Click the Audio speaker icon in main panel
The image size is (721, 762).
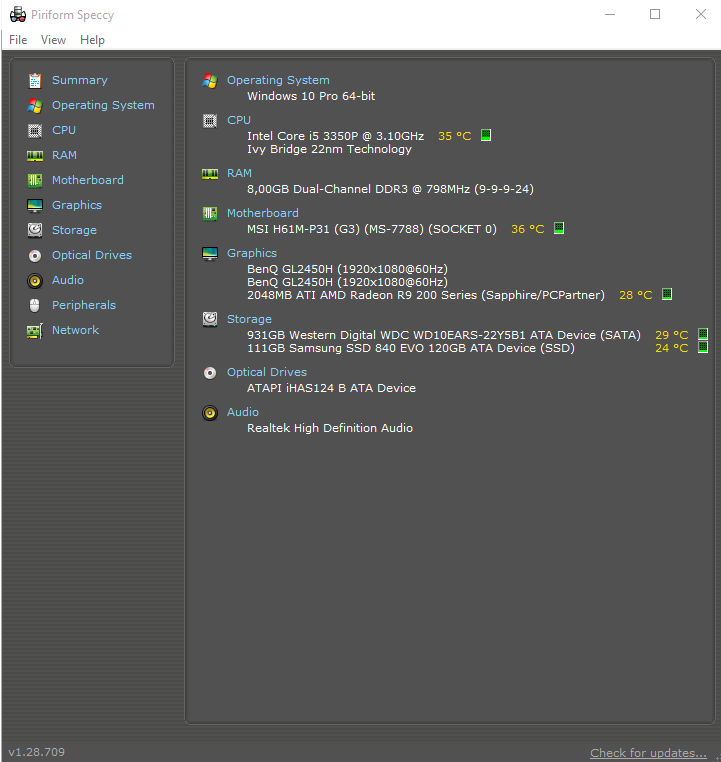(x=210, y=413)
